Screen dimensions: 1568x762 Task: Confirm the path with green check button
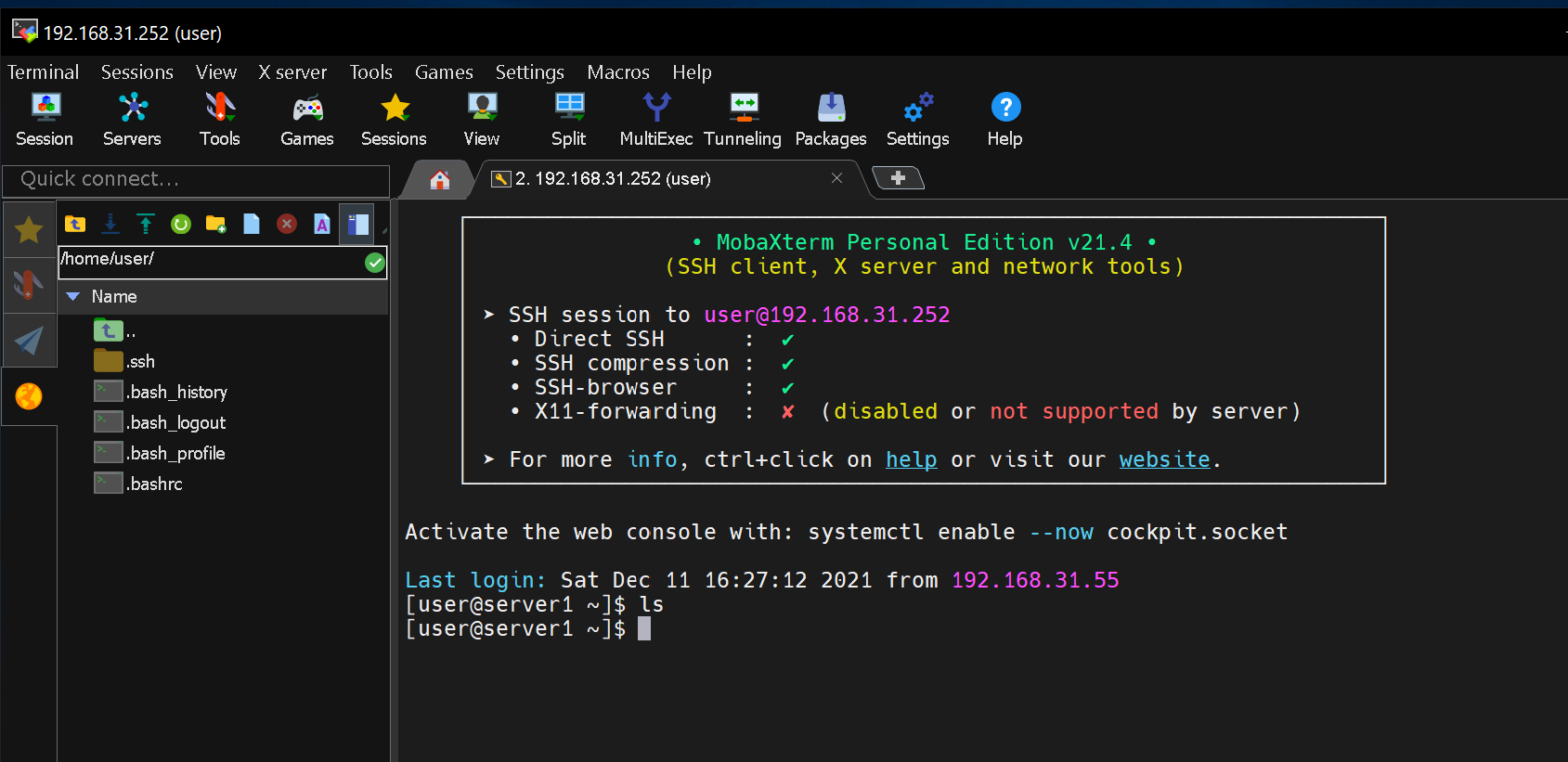375,263
